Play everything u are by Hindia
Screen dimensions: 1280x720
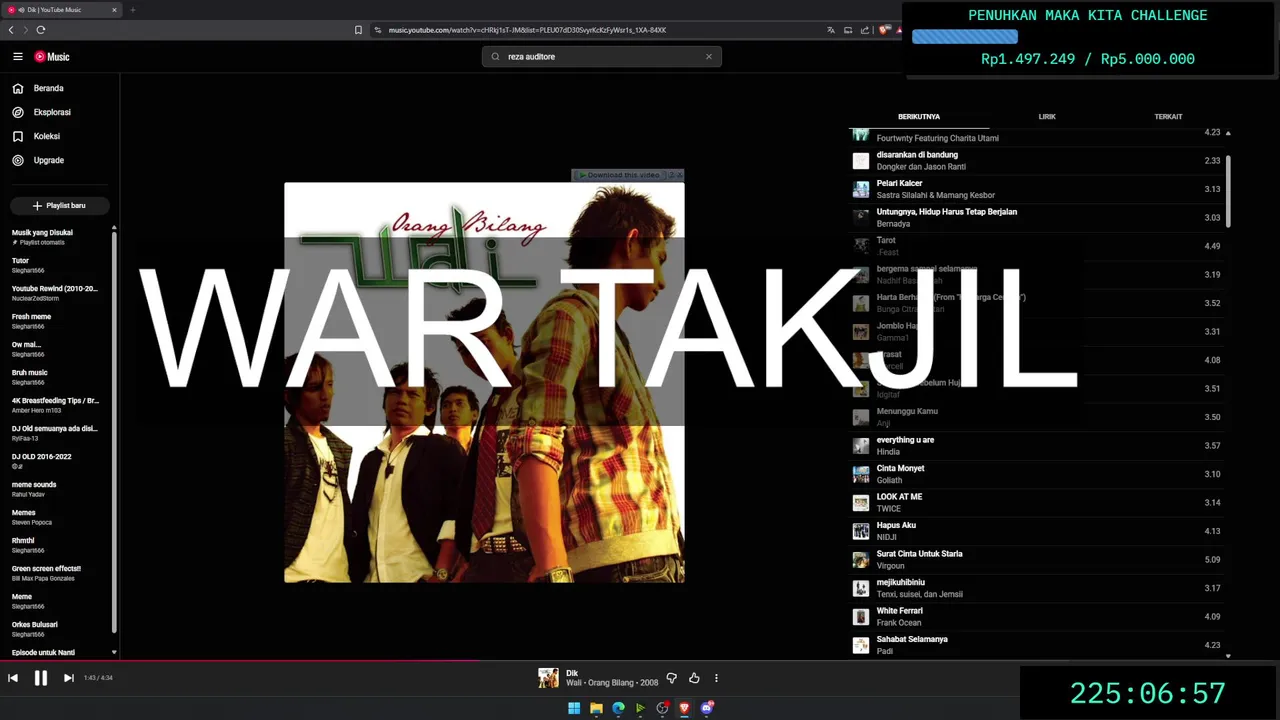1037,446
